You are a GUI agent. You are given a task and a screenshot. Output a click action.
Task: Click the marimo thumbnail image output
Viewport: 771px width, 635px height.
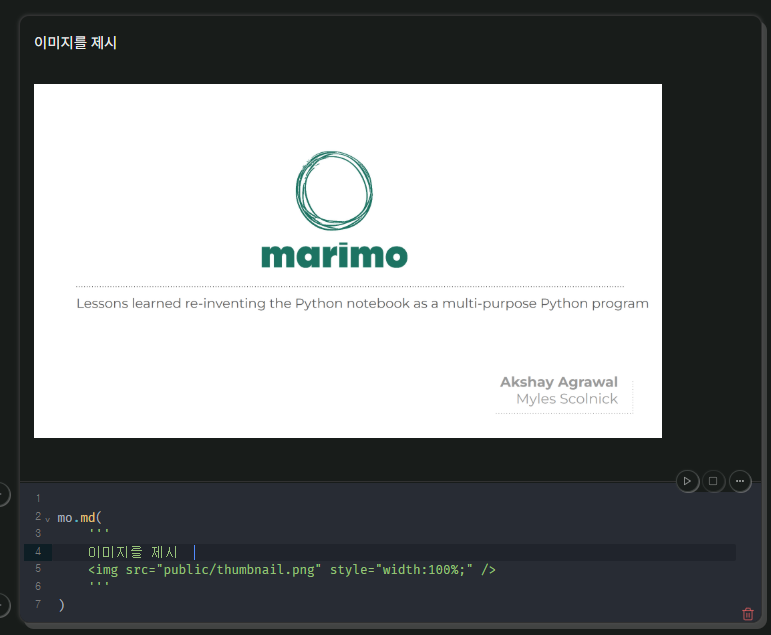coord(348,261)
